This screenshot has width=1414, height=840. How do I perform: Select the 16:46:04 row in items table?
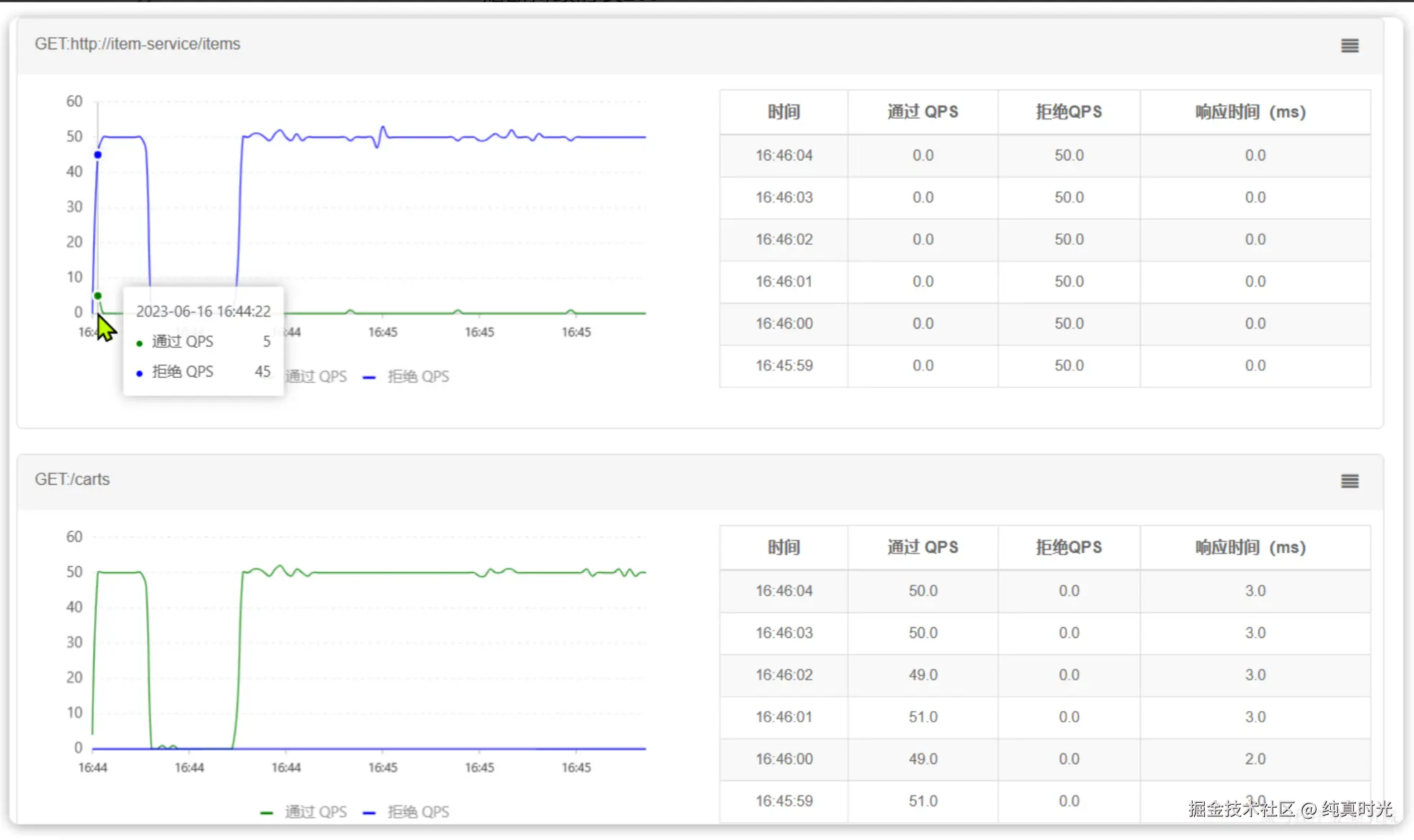pos(1045,155)
